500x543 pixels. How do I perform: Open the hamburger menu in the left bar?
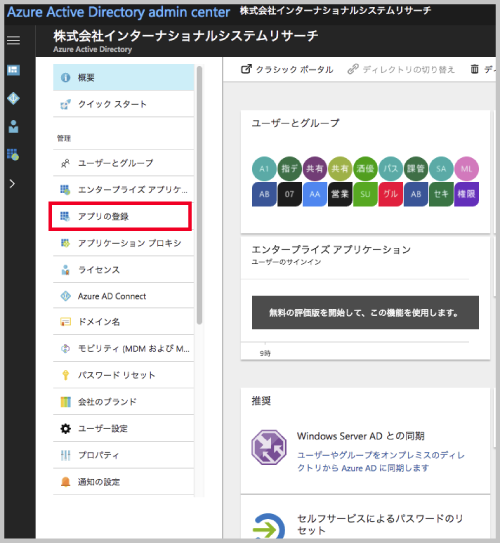pos(14,40)
